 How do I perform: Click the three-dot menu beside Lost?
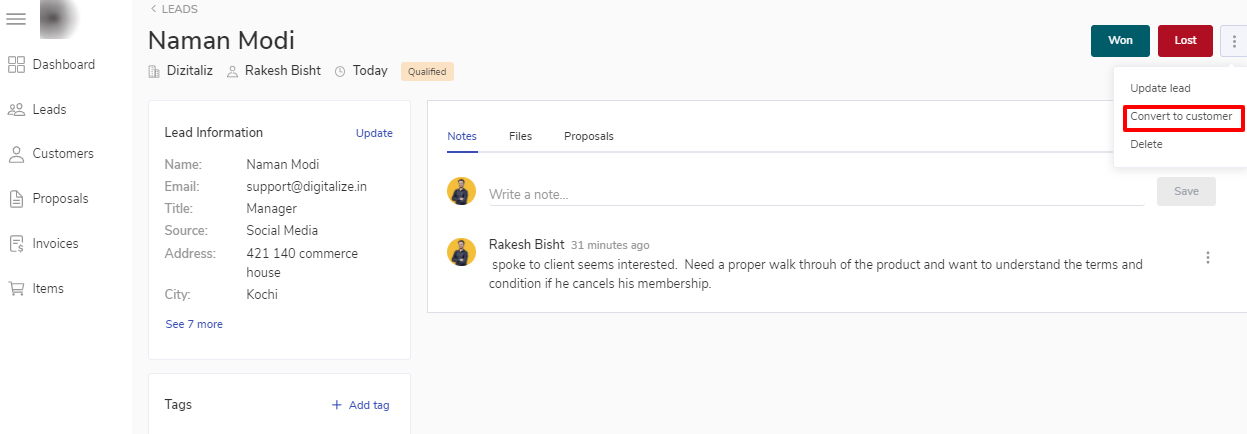click(x=1233, y=41)
